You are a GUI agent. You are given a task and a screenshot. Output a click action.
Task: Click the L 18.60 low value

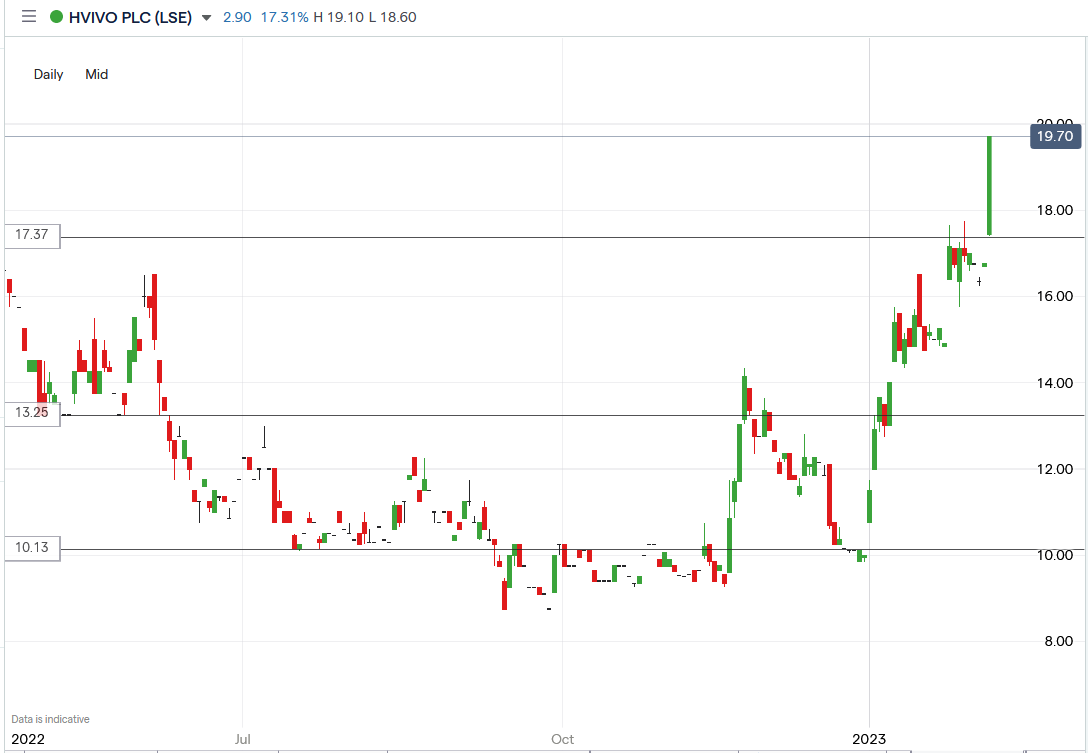click(393, 17)
